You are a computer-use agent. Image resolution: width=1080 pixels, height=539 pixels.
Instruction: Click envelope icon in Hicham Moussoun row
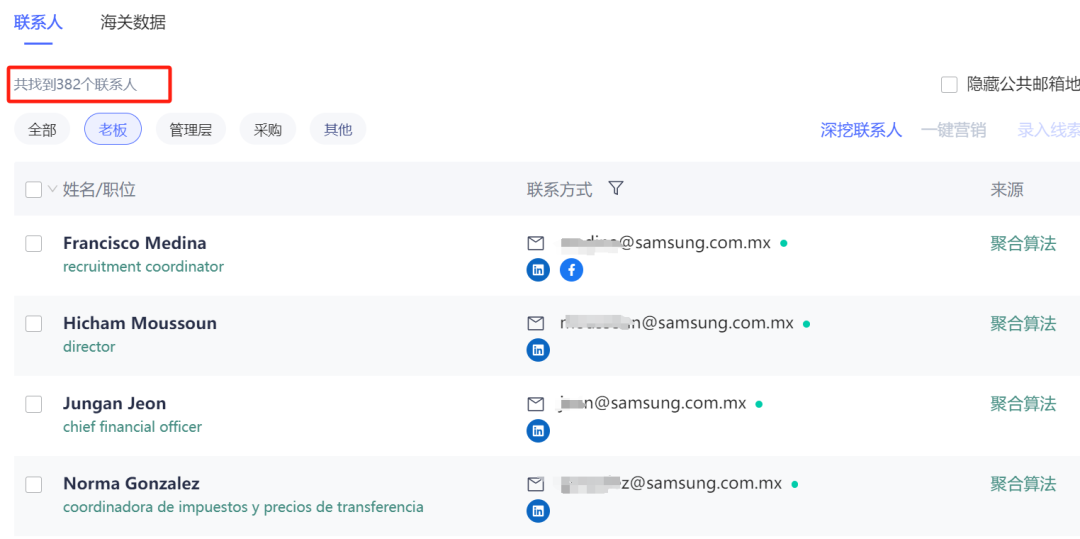coord(535,324)
